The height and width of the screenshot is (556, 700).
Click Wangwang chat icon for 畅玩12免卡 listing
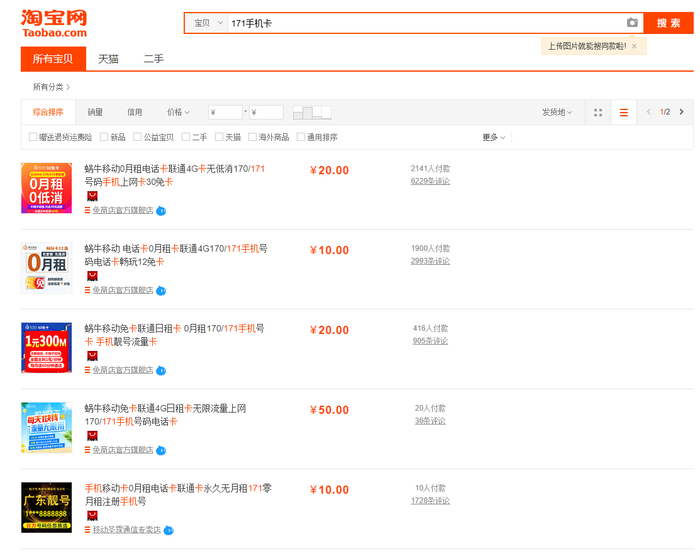click(161, 291)
